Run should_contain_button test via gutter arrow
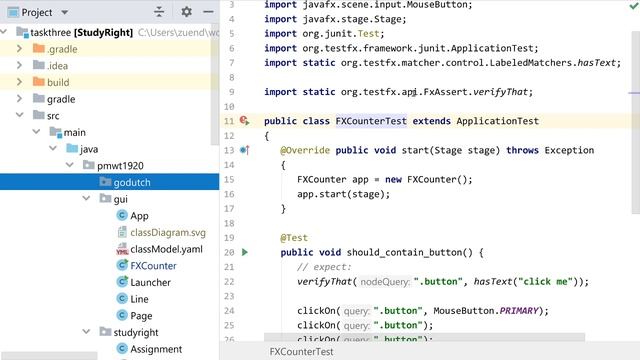640x360 pixels. 244,252
